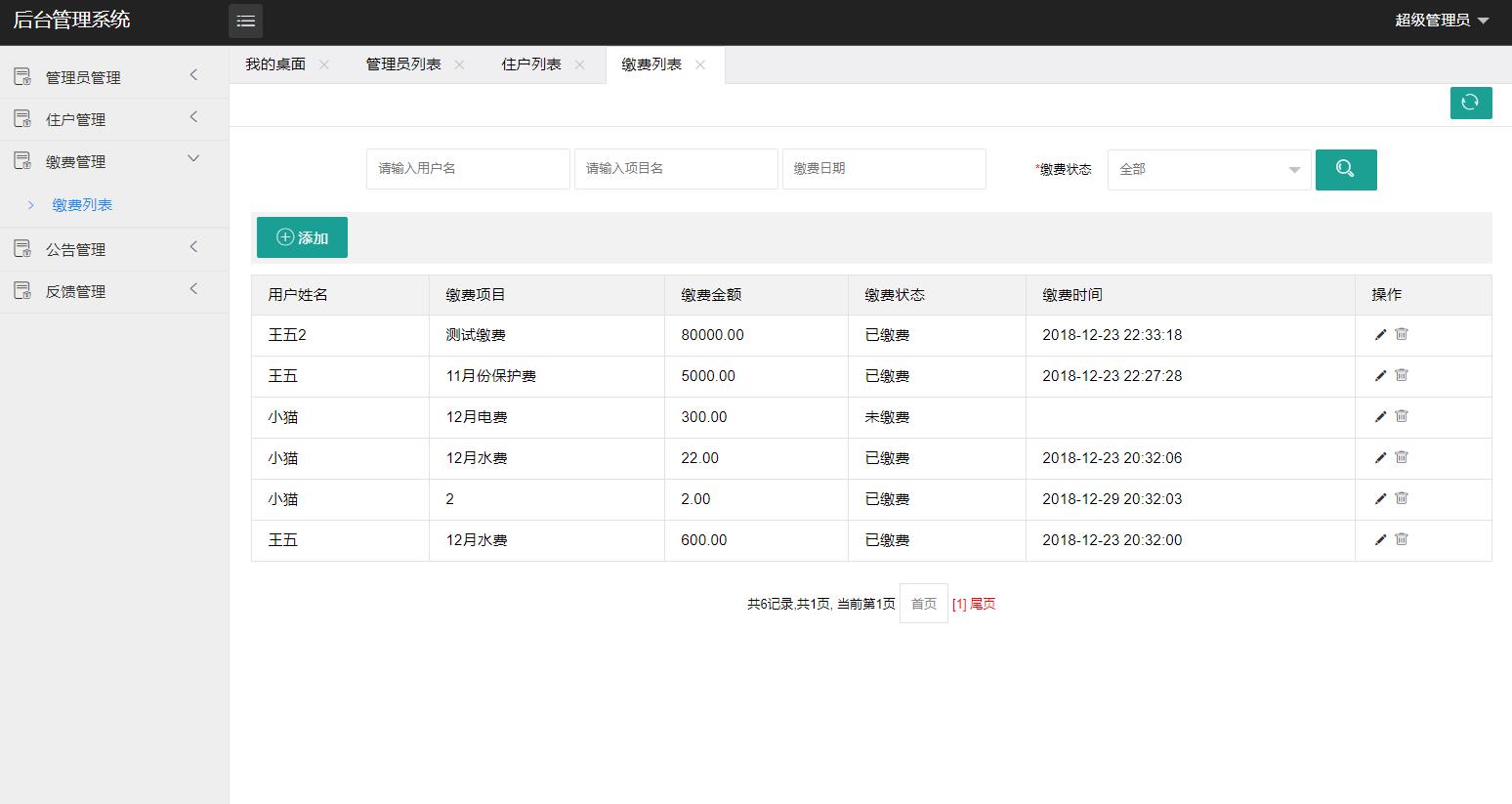Open the 缴费状态 dropdown showing 全部
Image resolution: width=1512 pixels, height=804 pixels.
pos(1208,169)
